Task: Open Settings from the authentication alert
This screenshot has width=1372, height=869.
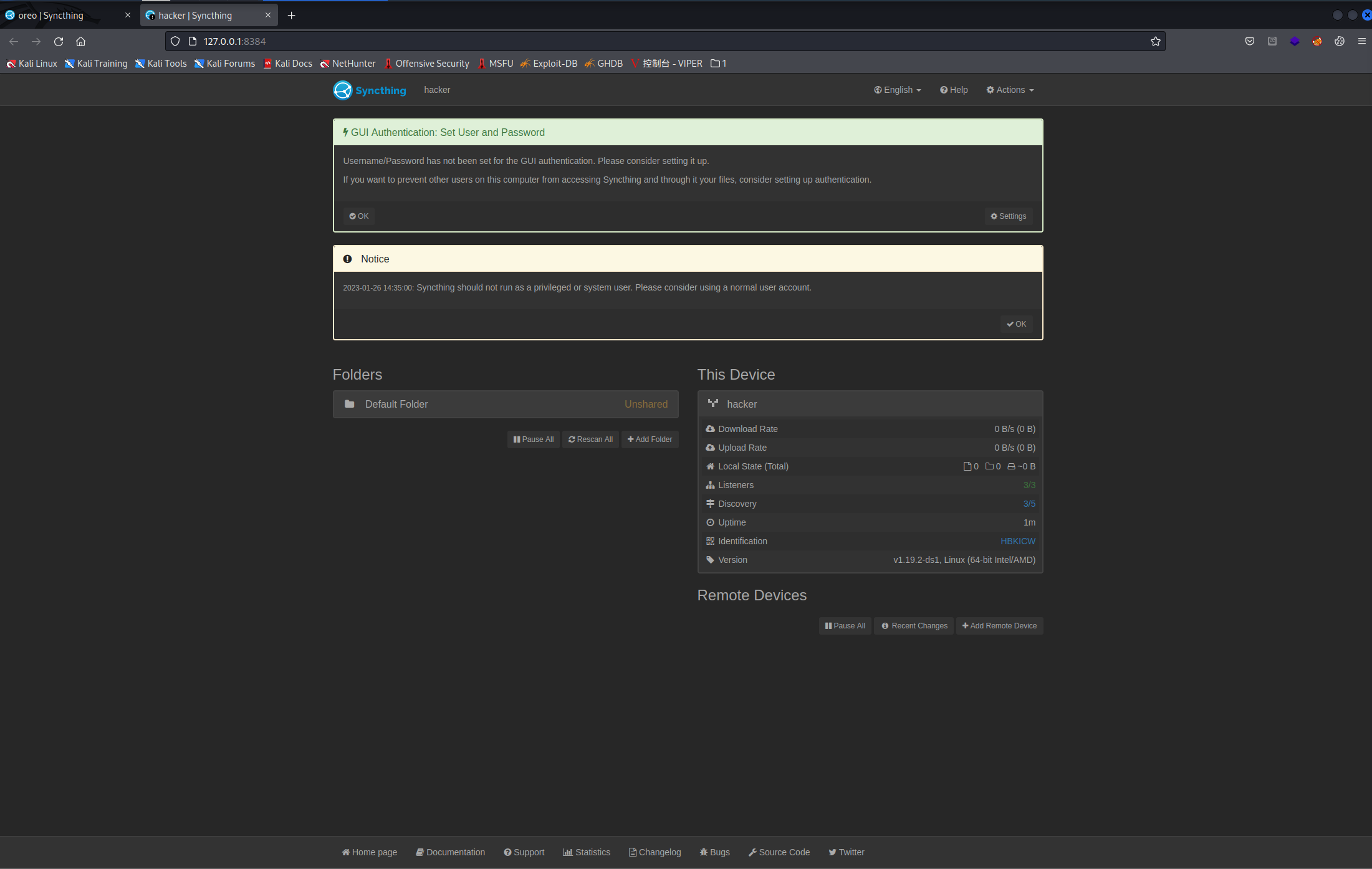Action: pyautogui.click(x=1008, y=216)
